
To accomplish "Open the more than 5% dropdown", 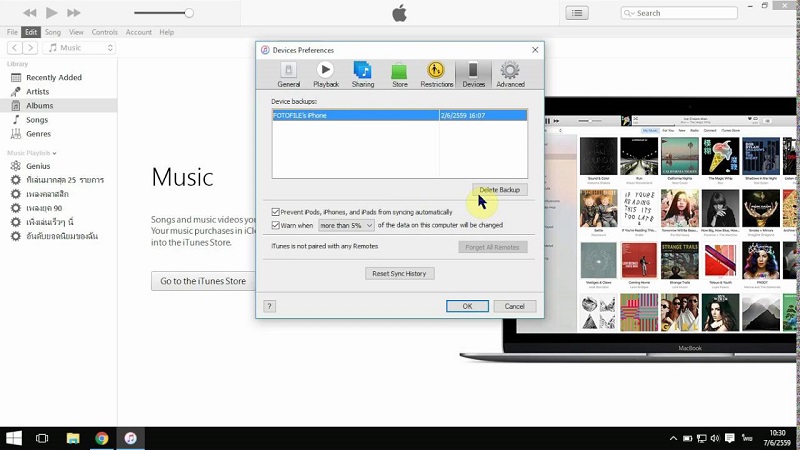I will tap(346, 225).
